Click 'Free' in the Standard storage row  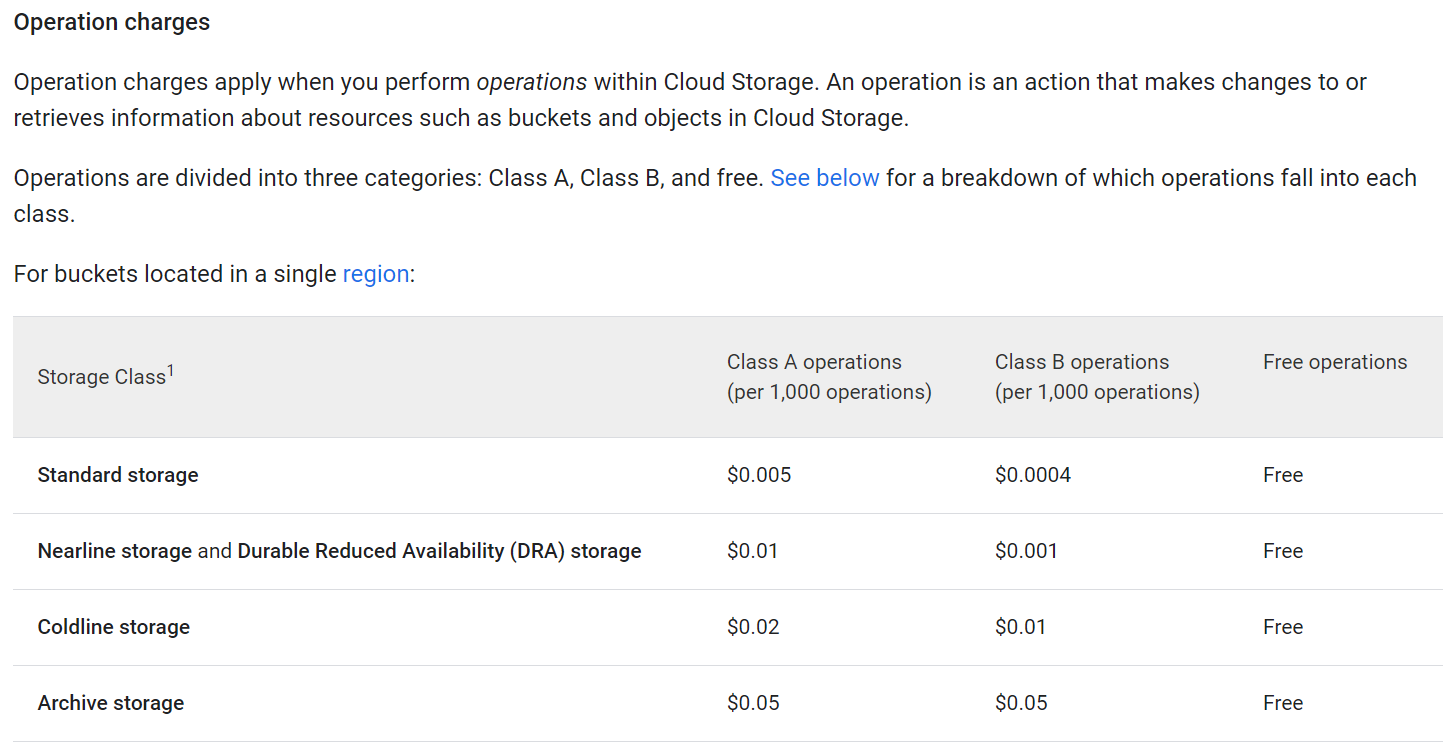(1283, 475)
